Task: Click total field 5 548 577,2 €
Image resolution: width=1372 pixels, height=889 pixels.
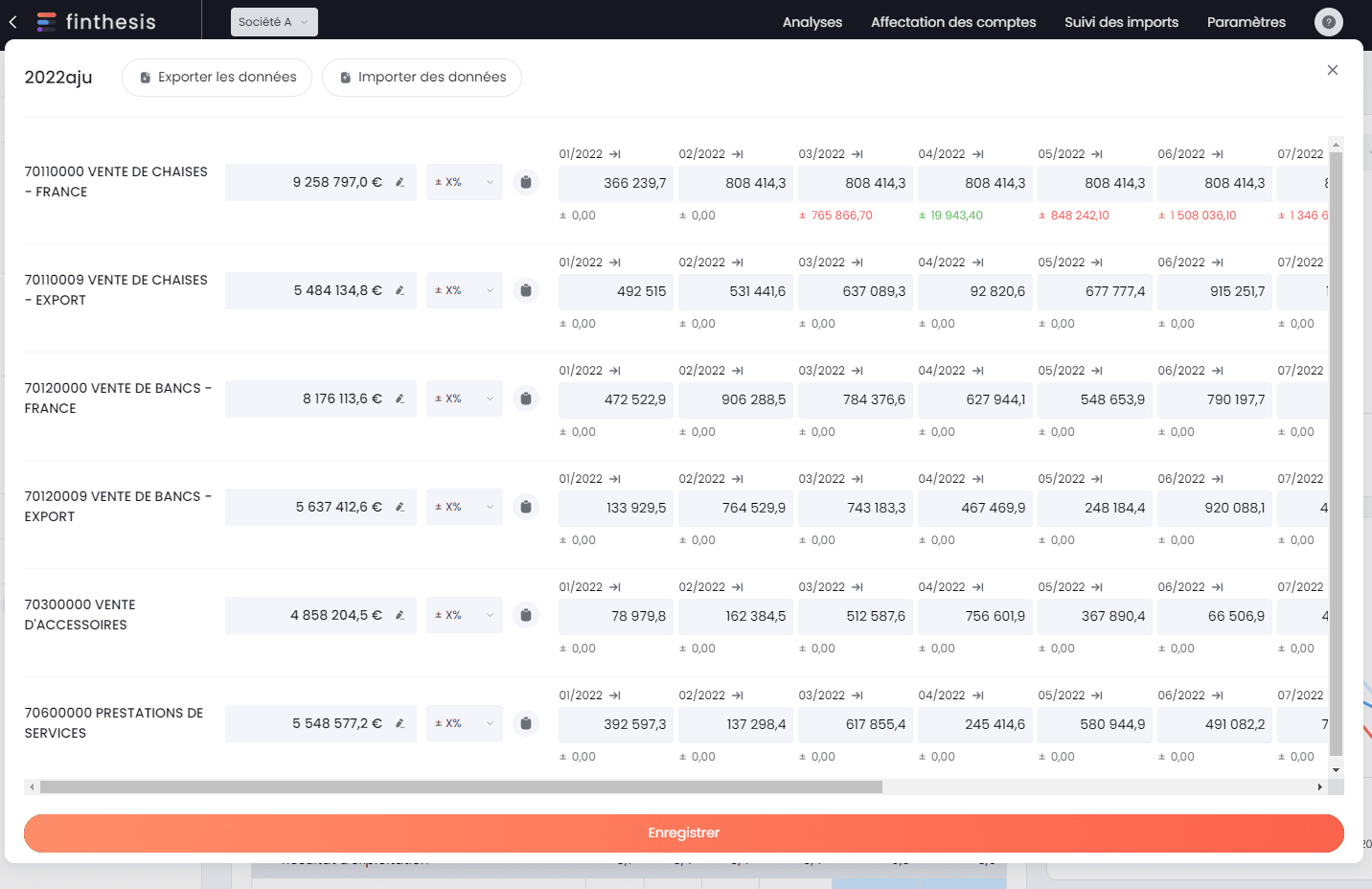Action: click(x=321, y=723)
